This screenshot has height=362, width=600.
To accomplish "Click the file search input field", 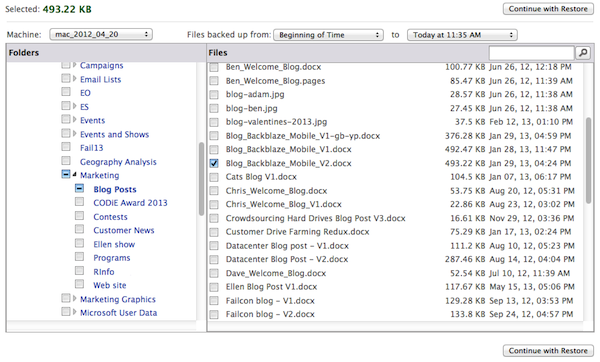I will tap(532, 53).
